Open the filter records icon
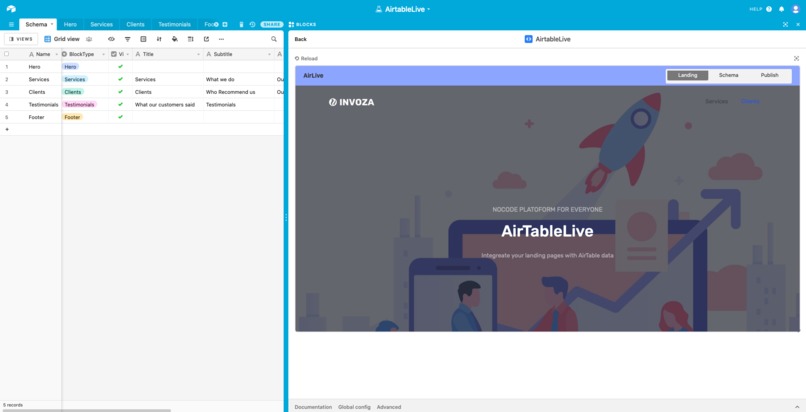 click(x=127, y=39)
